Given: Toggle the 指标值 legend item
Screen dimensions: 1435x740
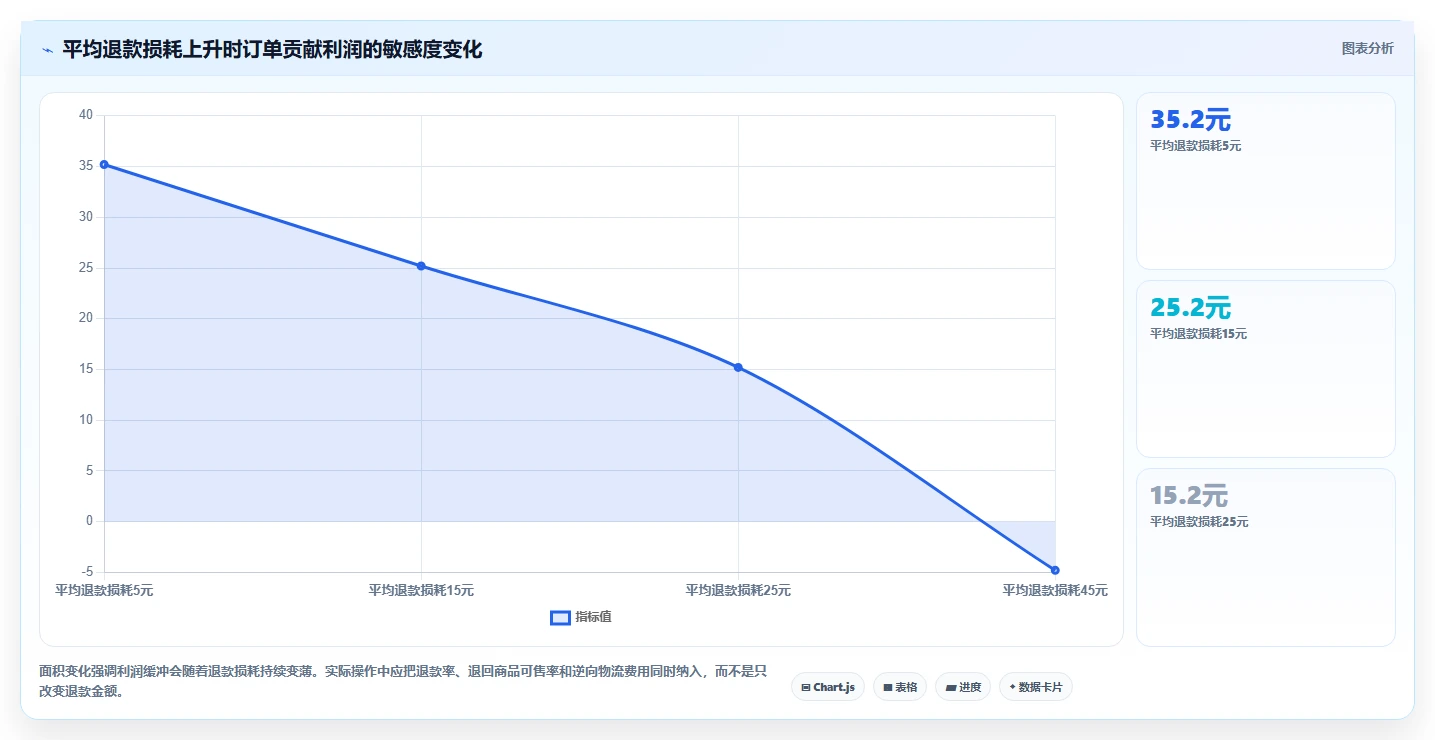Looking at the screenshot, I should point(581,617).
